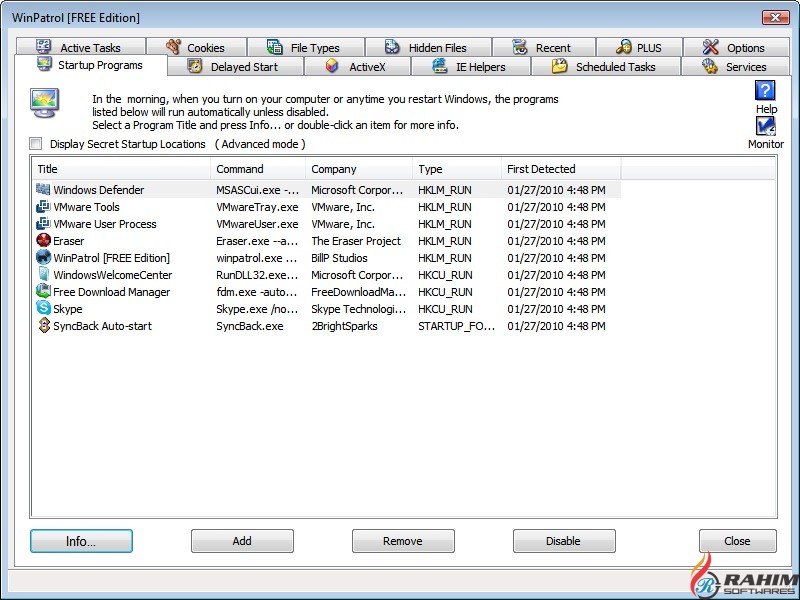Click the MSASCui.exe command cell

(x=258, y=190)
